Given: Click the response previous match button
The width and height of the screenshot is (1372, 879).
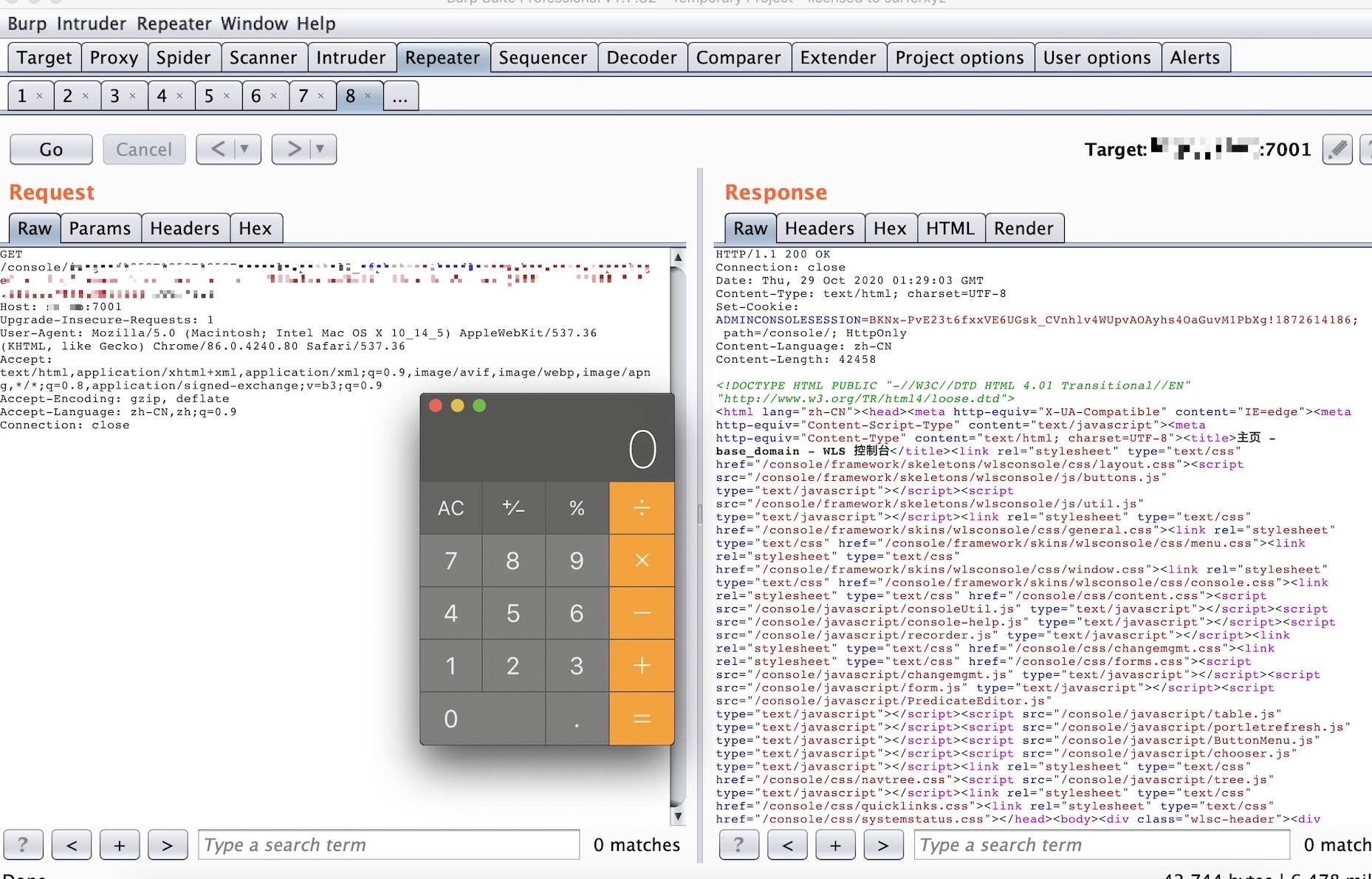Looking at the screenshot, I should (787, 845).
